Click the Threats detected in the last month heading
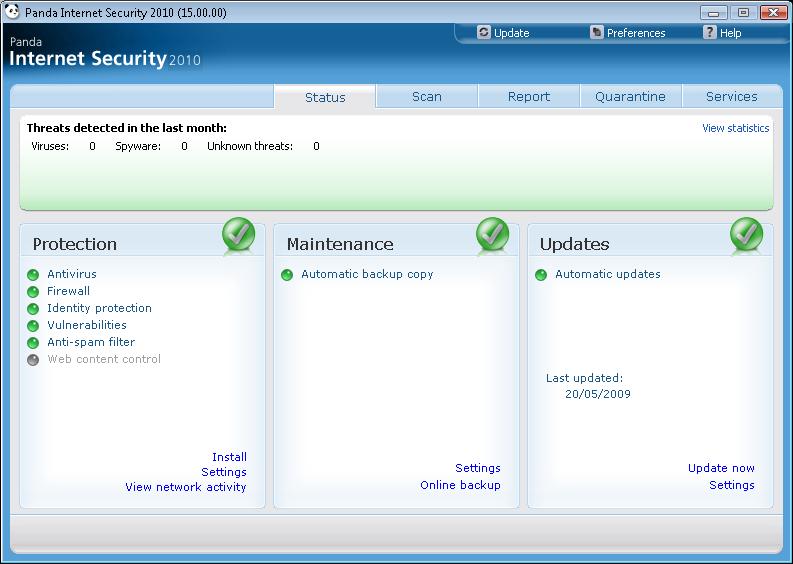793x564 pixels. [x=126, y=128]
